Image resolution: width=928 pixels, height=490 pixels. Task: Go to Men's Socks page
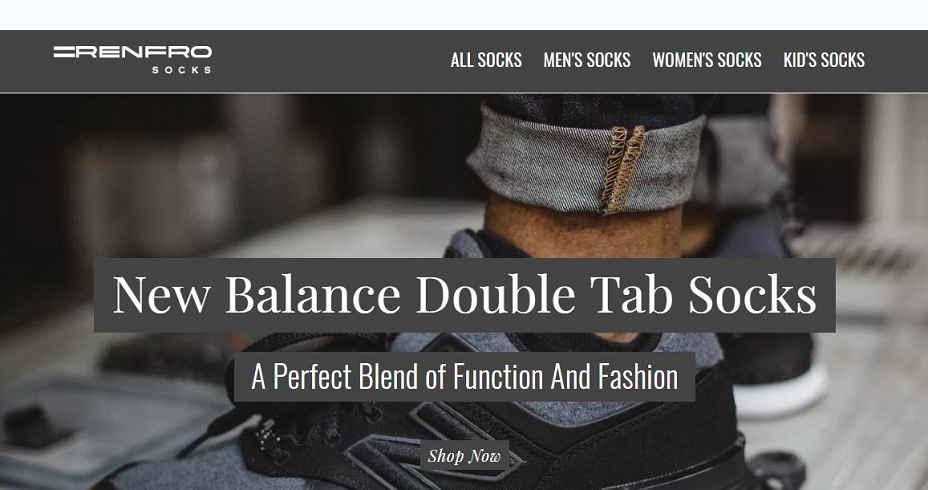[587, 60]
